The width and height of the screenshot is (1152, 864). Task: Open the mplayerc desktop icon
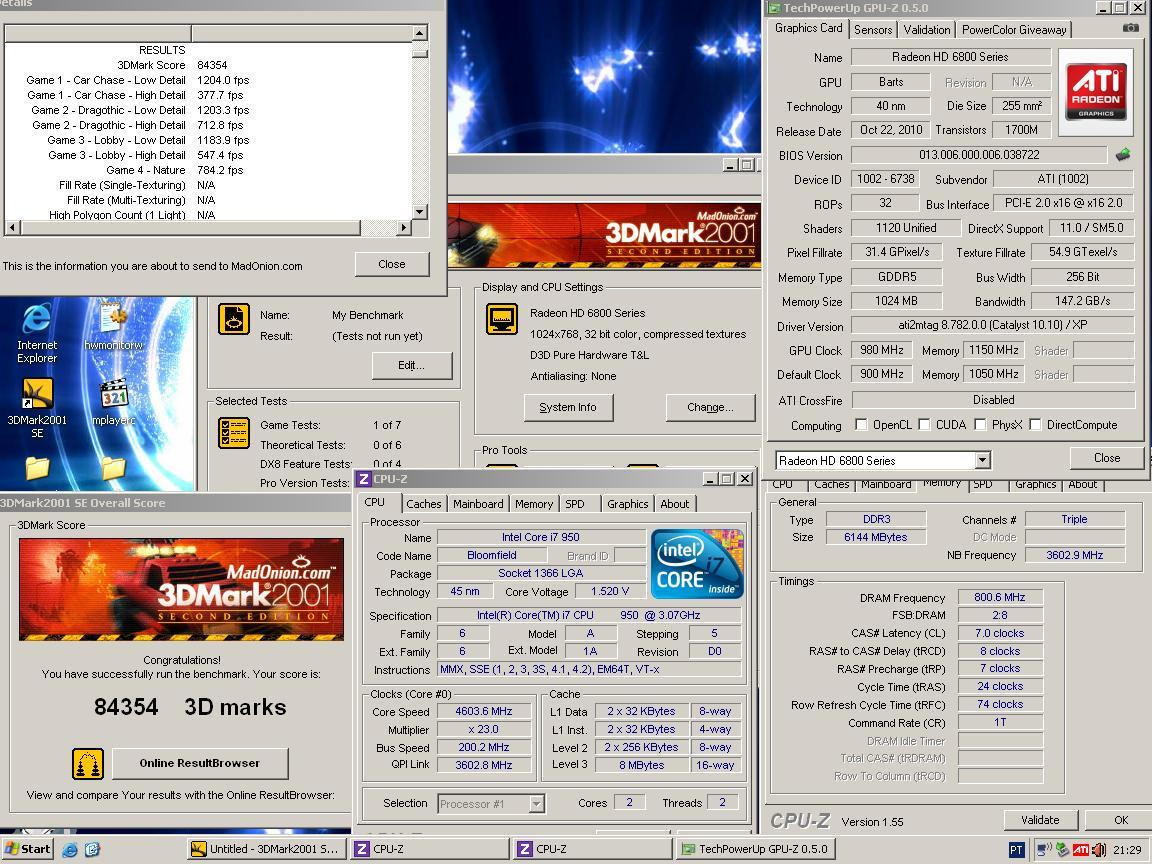113,402
